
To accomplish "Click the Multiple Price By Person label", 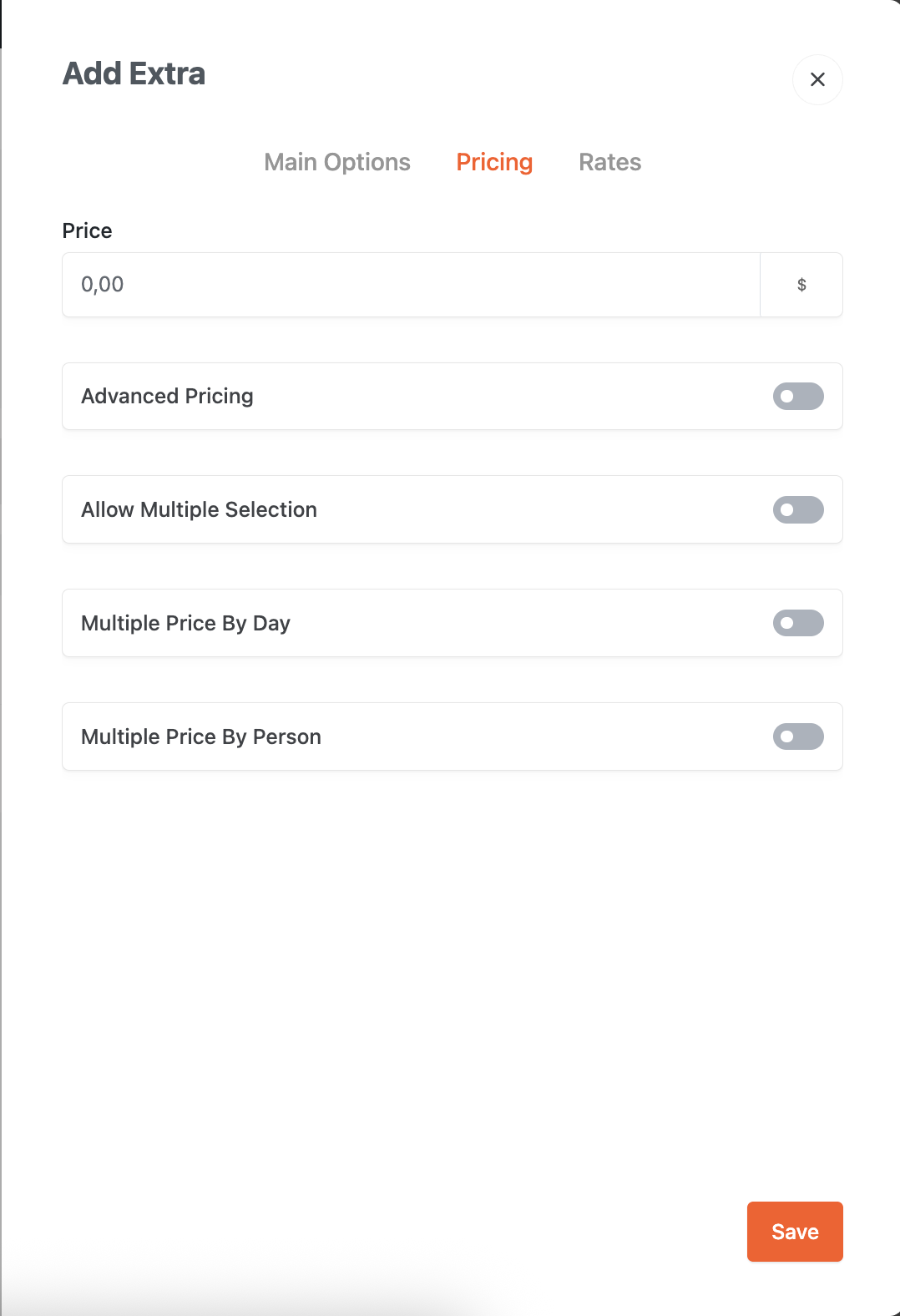I will 201,737.
